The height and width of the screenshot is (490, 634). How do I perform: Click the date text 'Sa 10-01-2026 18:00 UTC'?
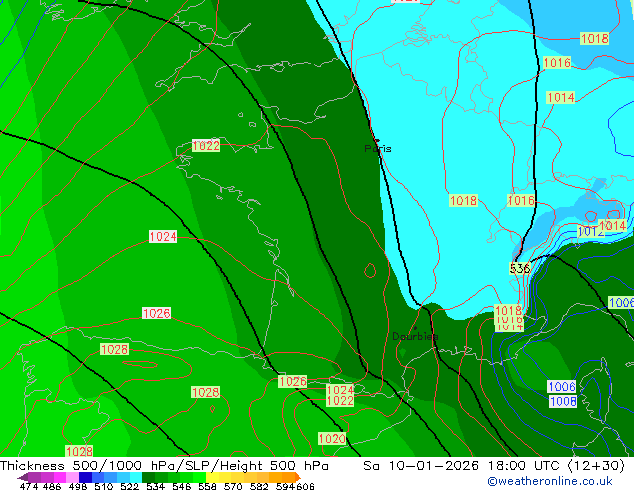[463, 466]
